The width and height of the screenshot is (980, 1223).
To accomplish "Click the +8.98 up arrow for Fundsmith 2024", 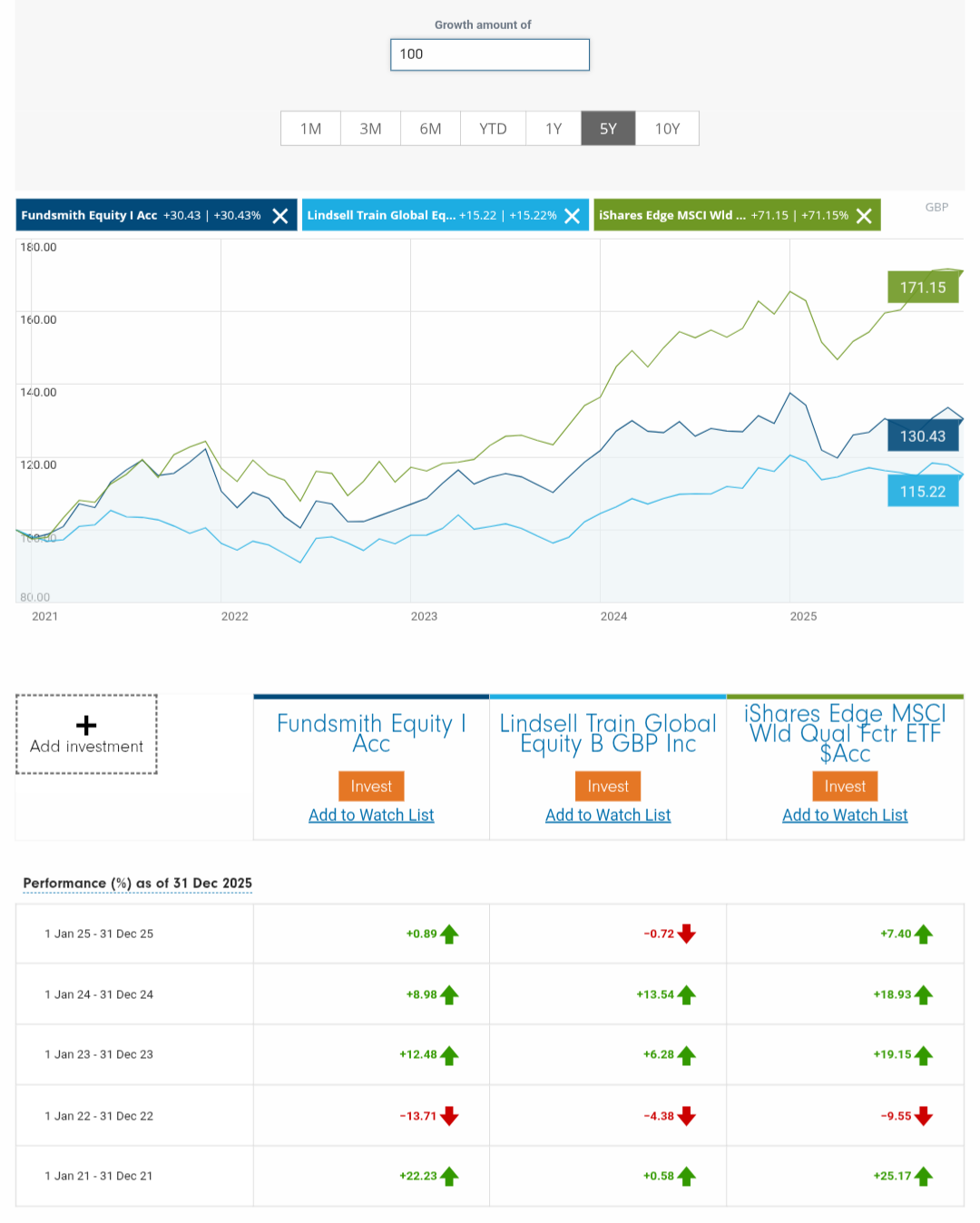I will click(x=449, y=995).
